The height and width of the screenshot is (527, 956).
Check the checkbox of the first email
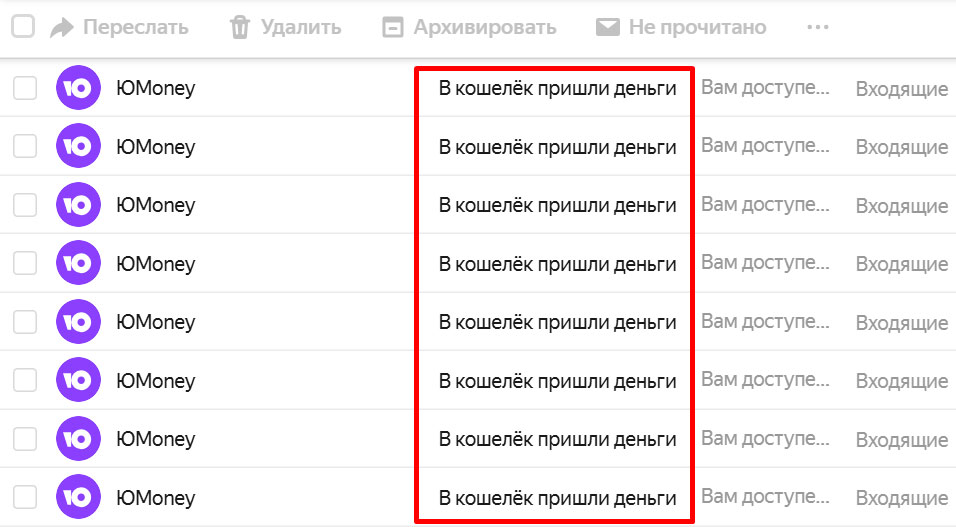25,89
